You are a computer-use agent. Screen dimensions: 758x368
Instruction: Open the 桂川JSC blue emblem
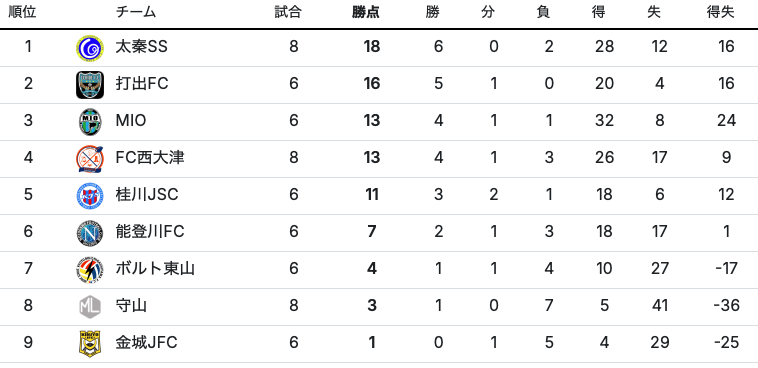[89, 196]
